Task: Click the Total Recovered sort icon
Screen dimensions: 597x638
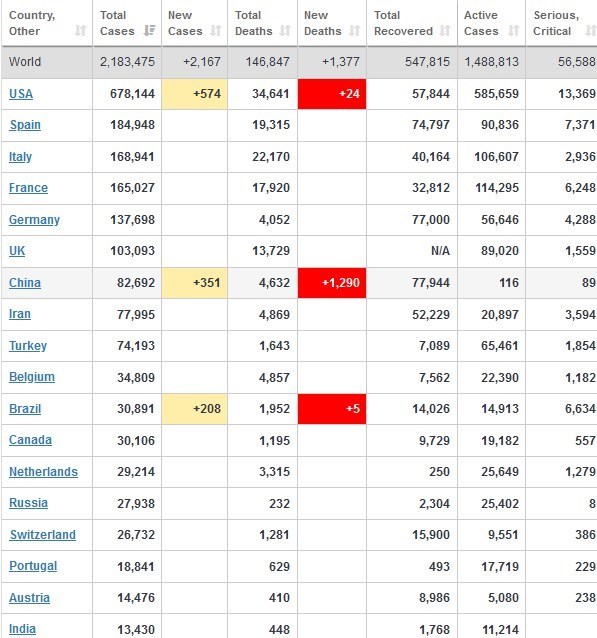Action: [x=445, y=31]
